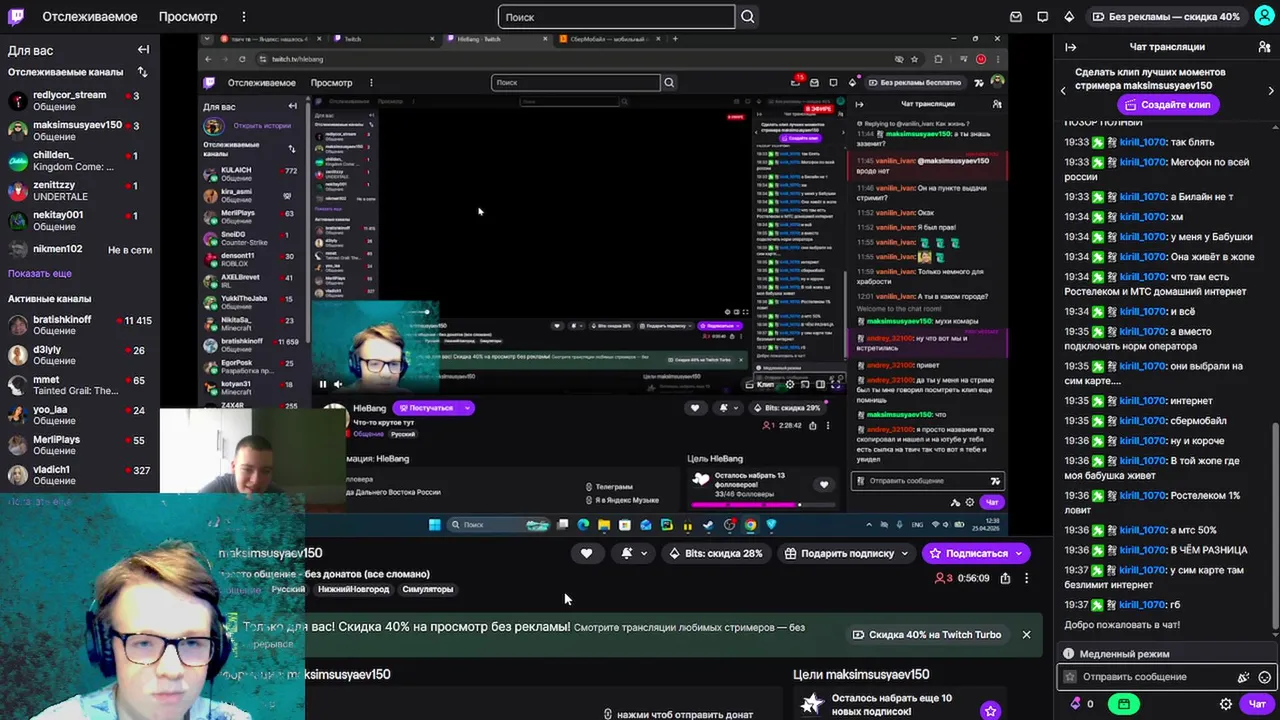Click the slow mode info icon
The width and height of the screenshot is (1280, 720).
pyautogui.click(x=1069, y=654)
